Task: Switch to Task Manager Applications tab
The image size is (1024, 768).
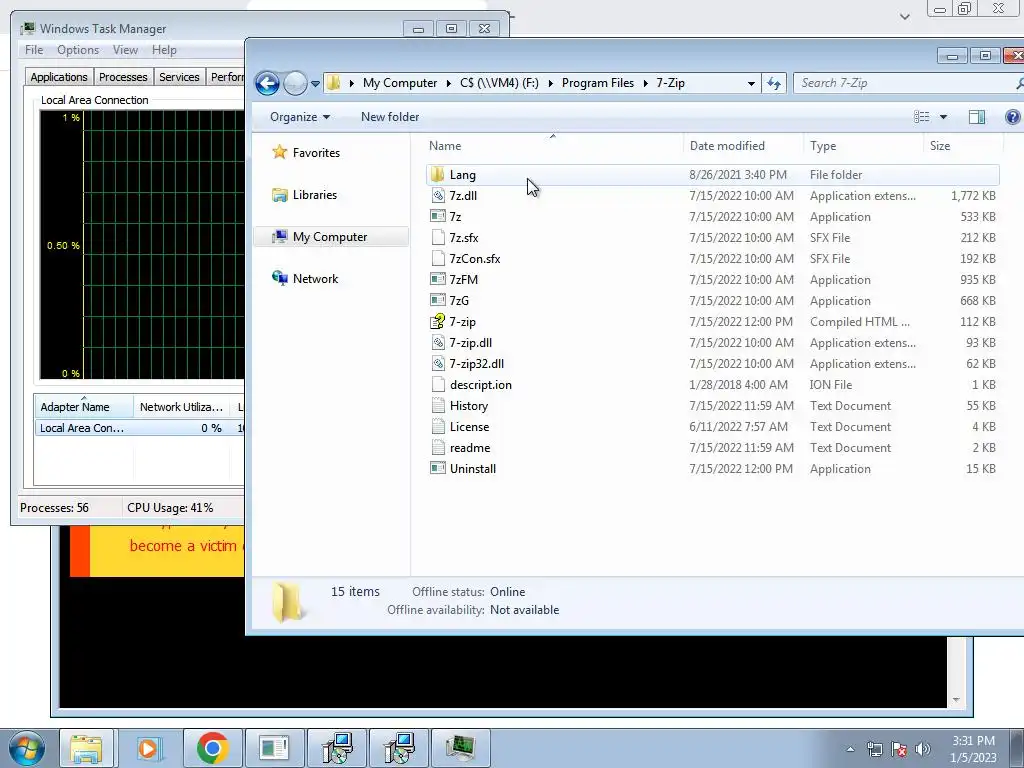Action: 59,76
